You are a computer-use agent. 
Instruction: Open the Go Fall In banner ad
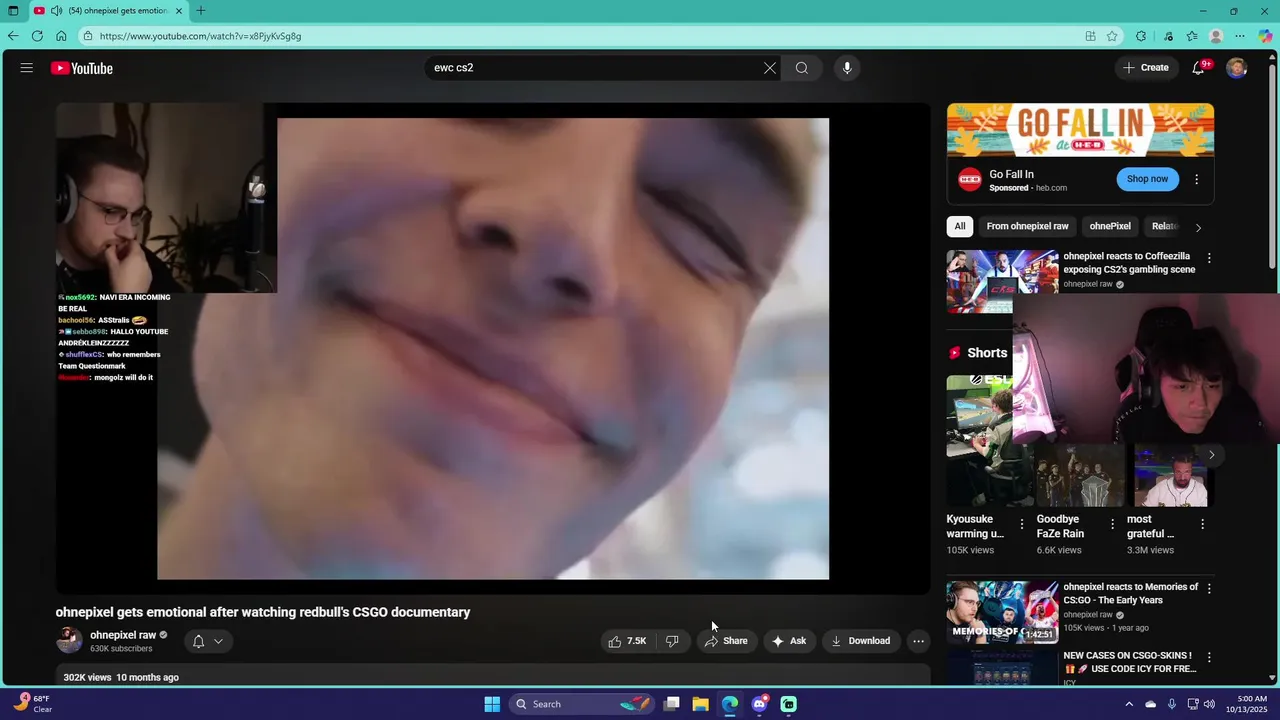[x=1080, y=130]
